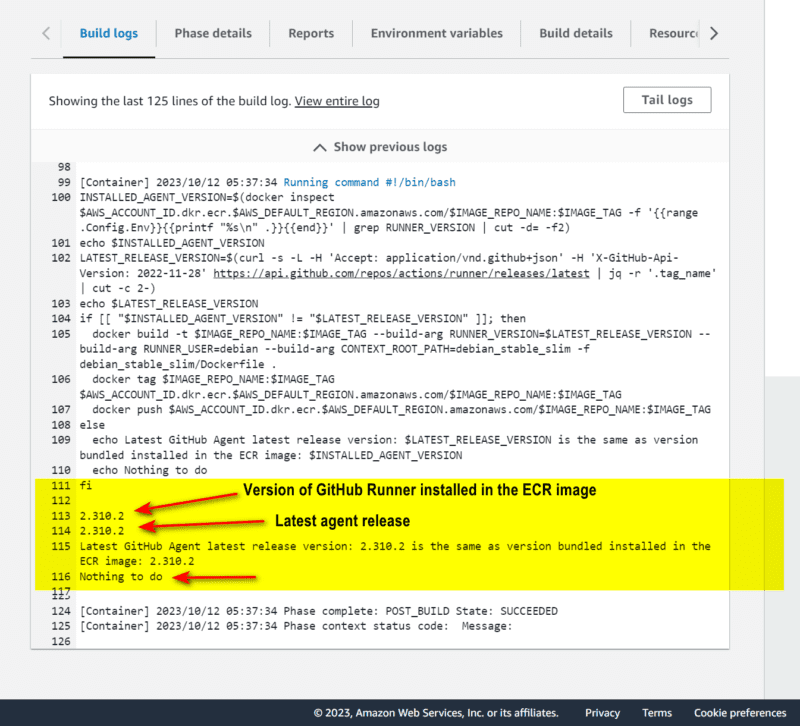The height and width of the screenshot is (726, 800).
Task: Click the POST_BUILD SUCCEEDED log line 124
Action: click(318, 611)
